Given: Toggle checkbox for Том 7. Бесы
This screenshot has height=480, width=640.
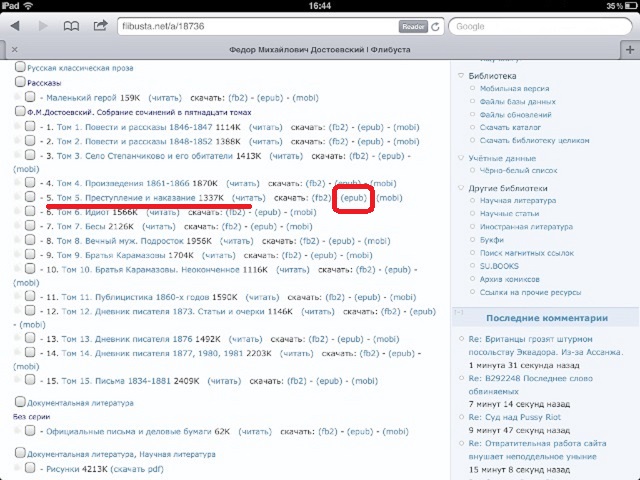Looking at the screenshot, I should 31,227.
